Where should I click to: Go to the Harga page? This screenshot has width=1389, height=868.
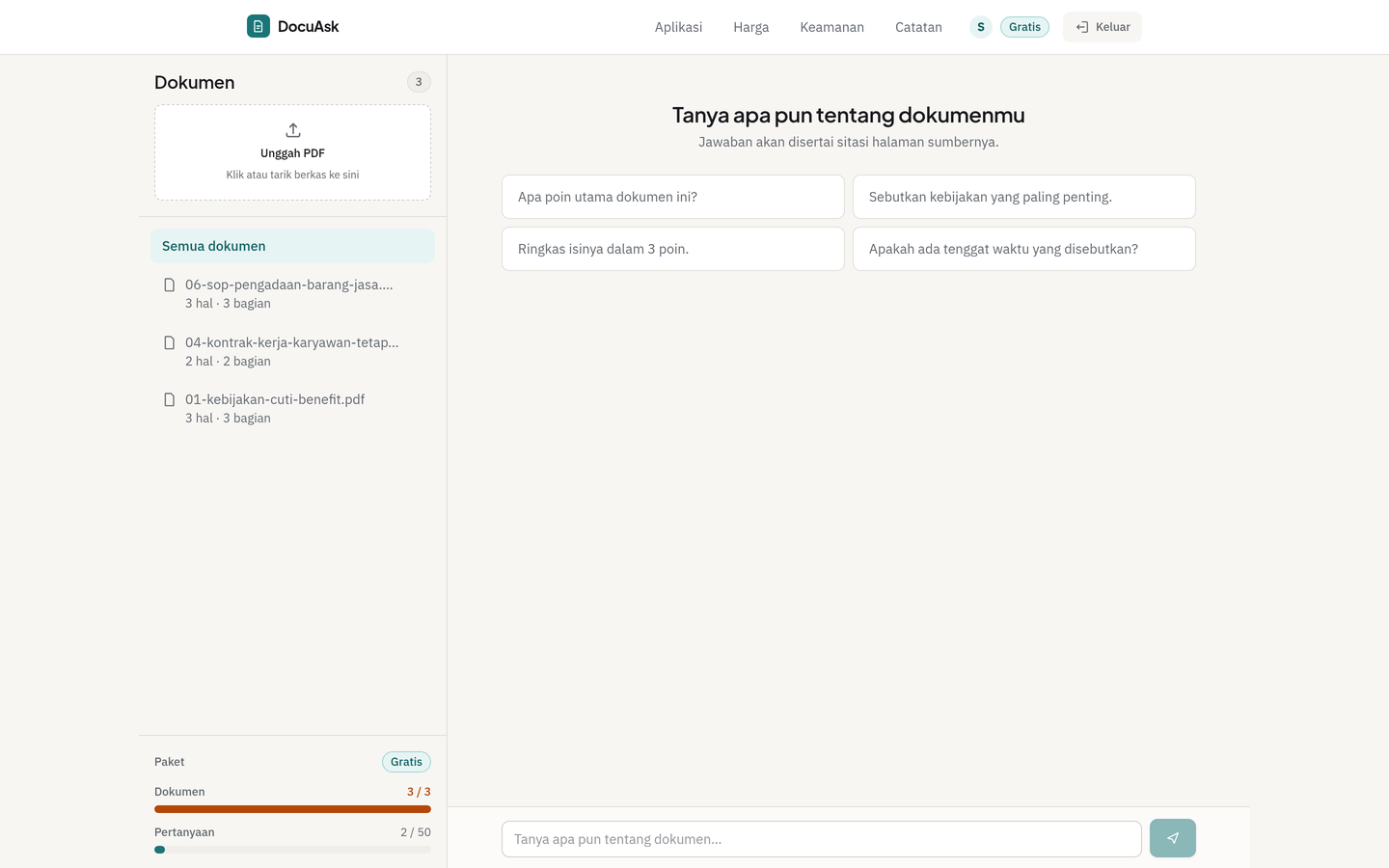[x=751, y=27]
